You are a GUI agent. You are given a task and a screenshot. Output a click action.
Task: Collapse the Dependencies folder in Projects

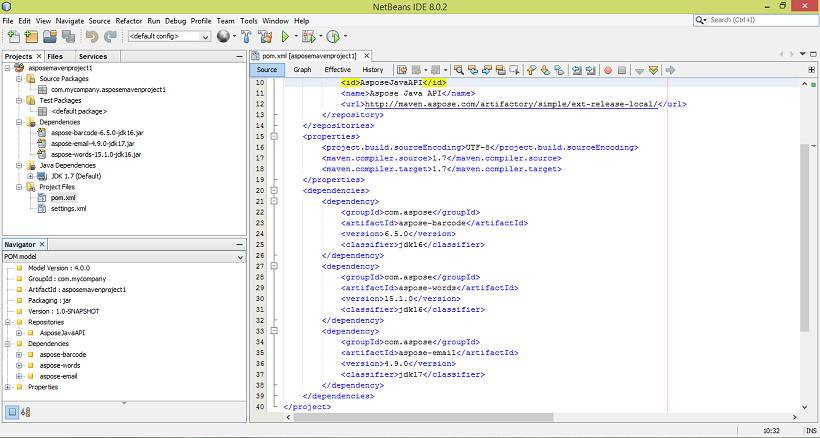[x=19, y=122]
